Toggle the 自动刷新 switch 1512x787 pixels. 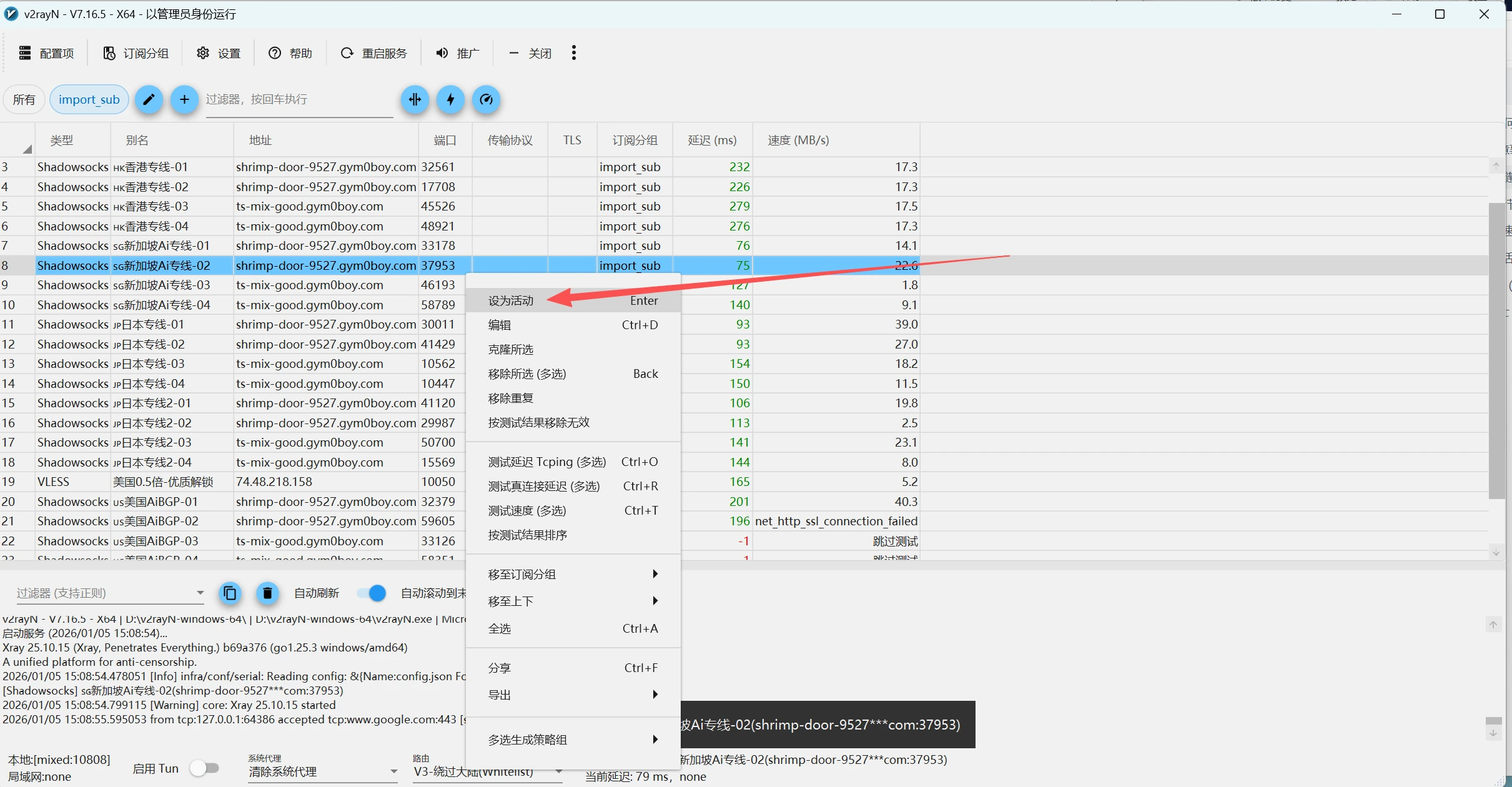pos(372,593)
